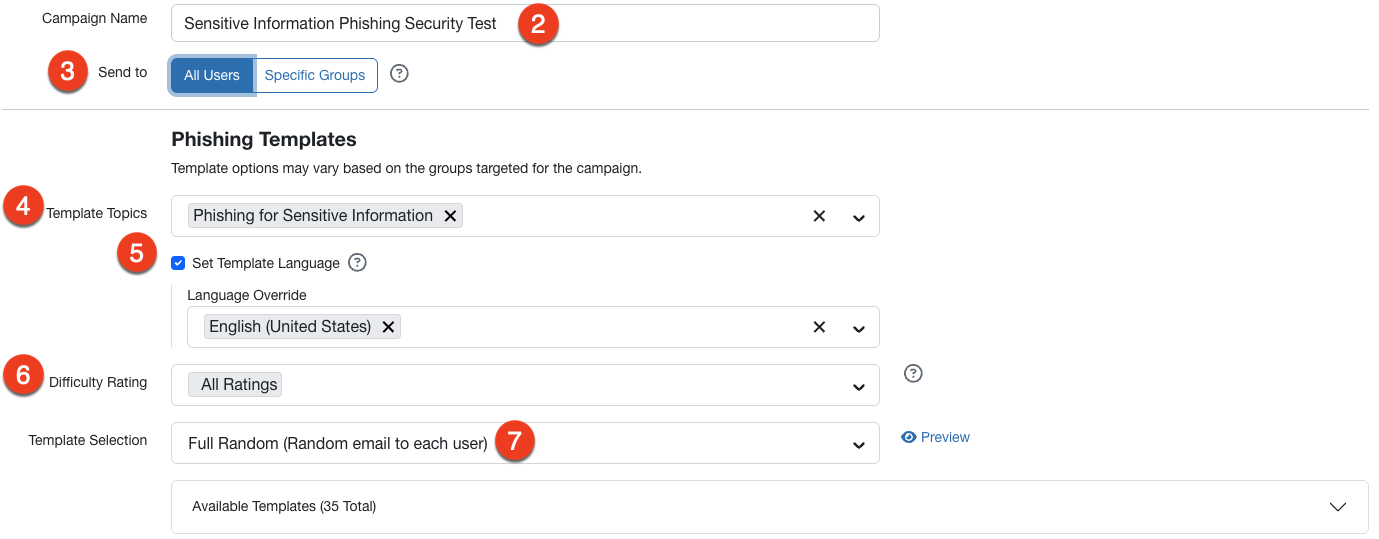
Task: Click the Phishing Templates heading
Action: click(264, 139)
